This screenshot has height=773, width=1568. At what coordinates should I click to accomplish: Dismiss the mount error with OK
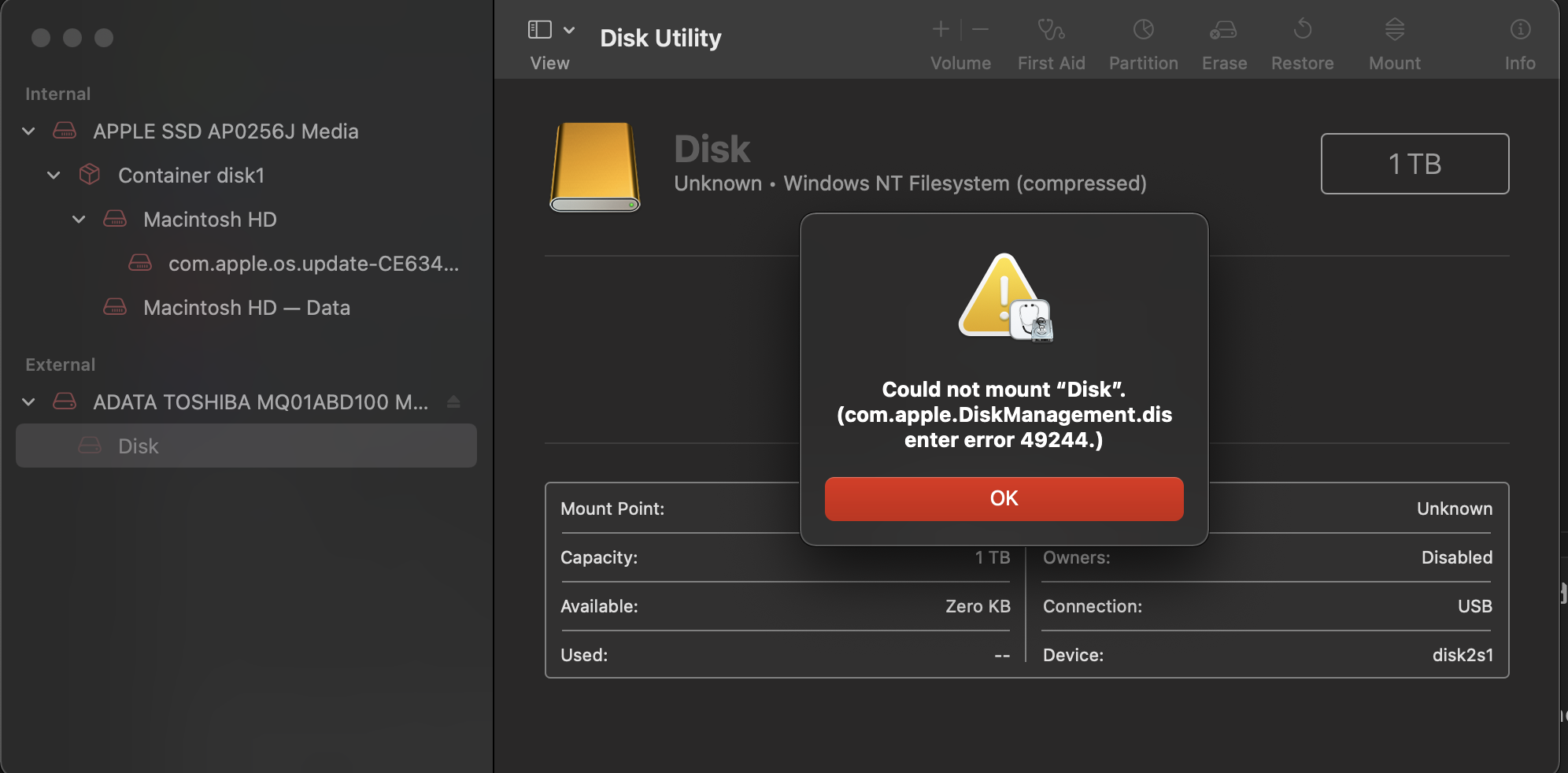[x=1004, y=498]
